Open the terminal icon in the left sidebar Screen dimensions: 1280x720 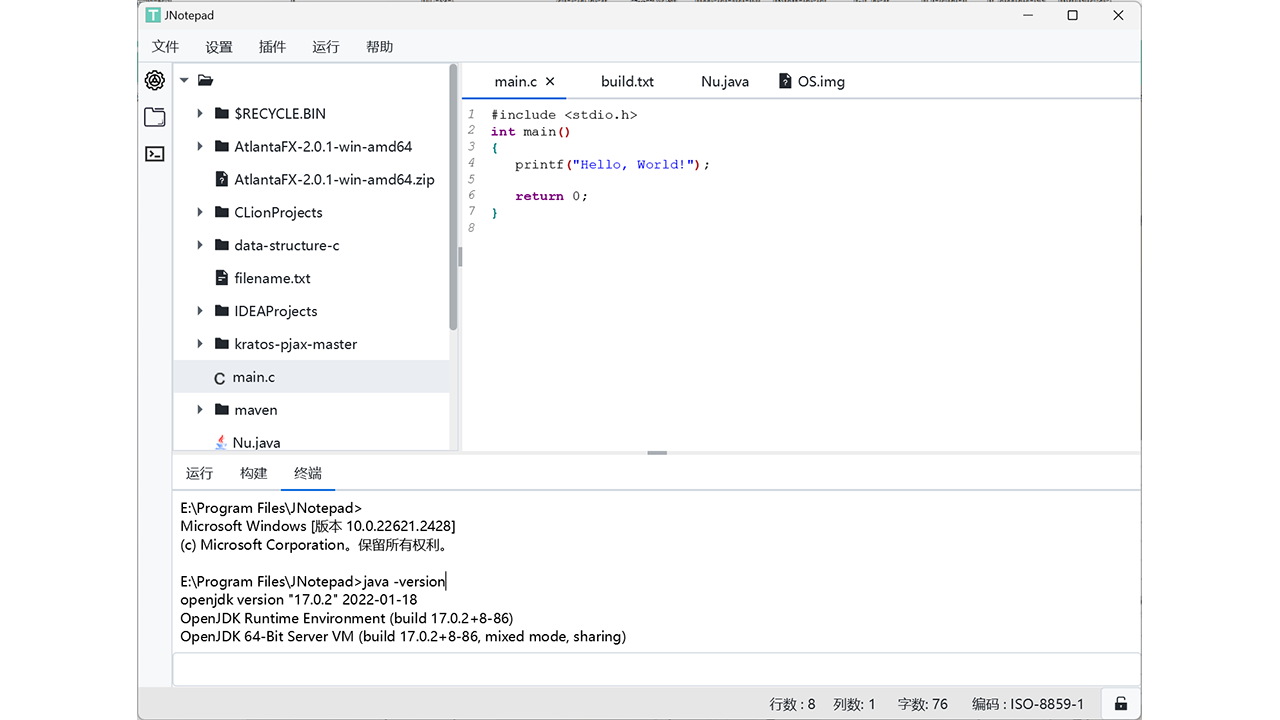tap(154, 154)
